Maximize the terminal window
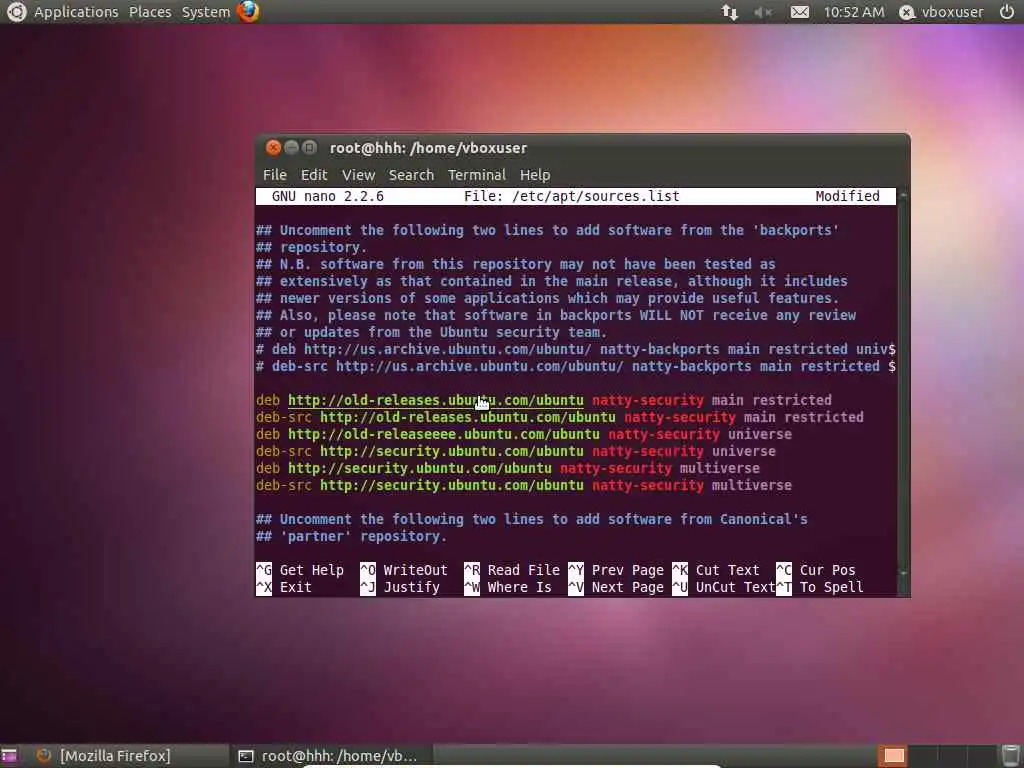Screen dimensions: 1024x768 tap(310, 148)
